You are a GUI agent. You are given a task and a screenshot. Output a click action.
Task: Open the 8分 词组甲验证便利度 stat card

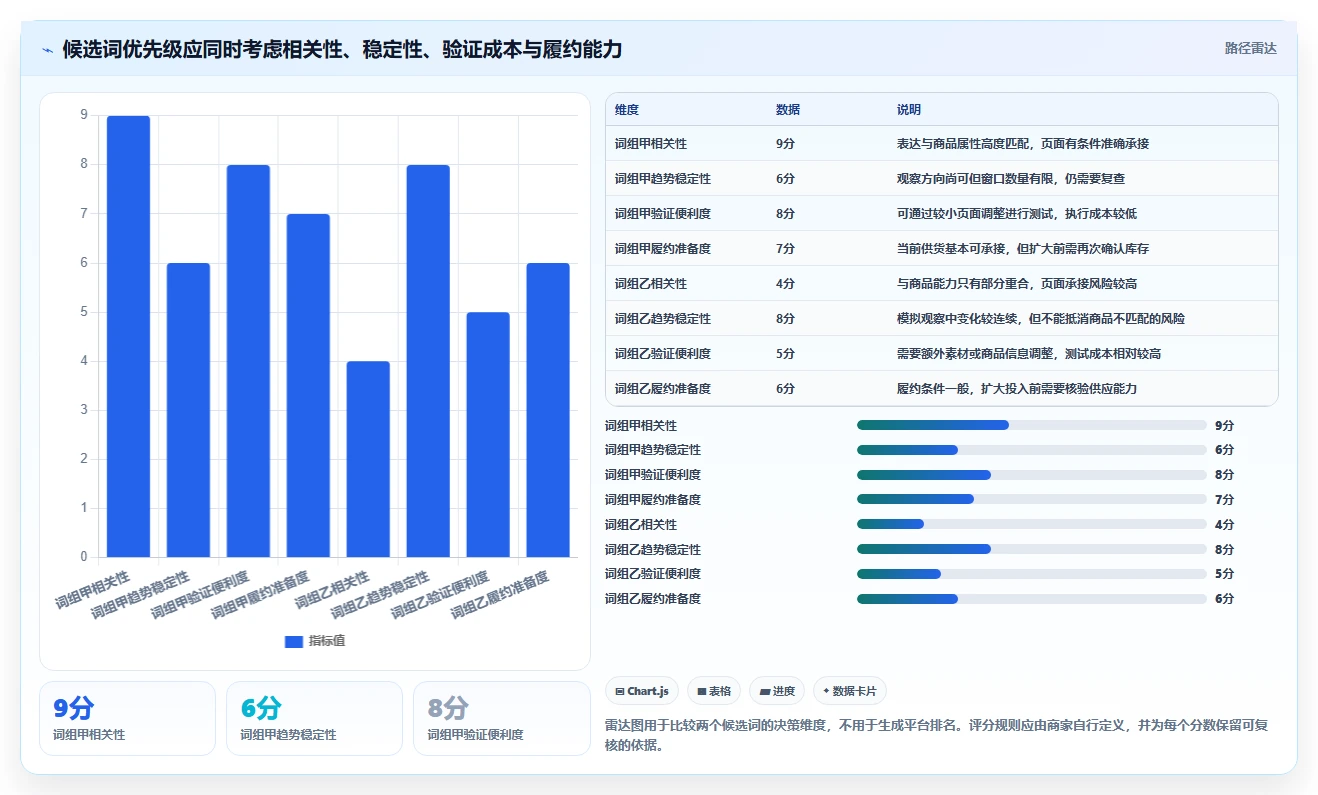[502, 718]
